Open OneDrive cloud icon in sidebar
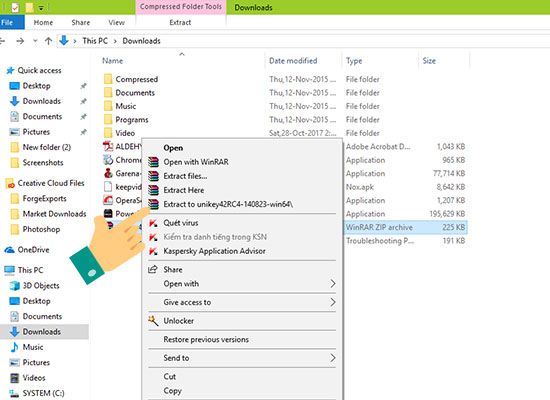The height and width of the screenshot is (400, 550). click(9, 250)
